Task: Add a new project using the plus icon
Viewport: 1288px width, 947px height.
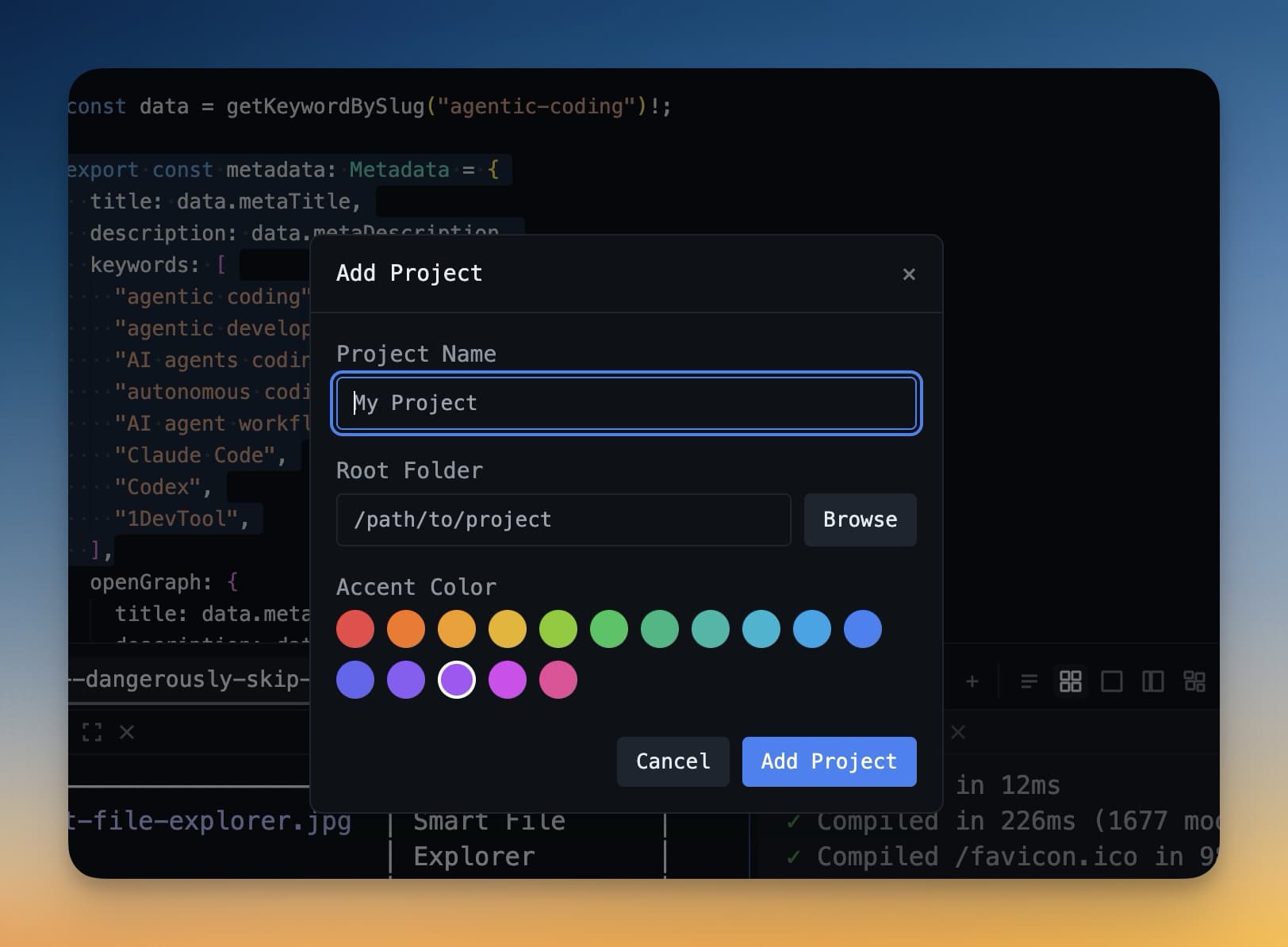Action: (972, 681)
